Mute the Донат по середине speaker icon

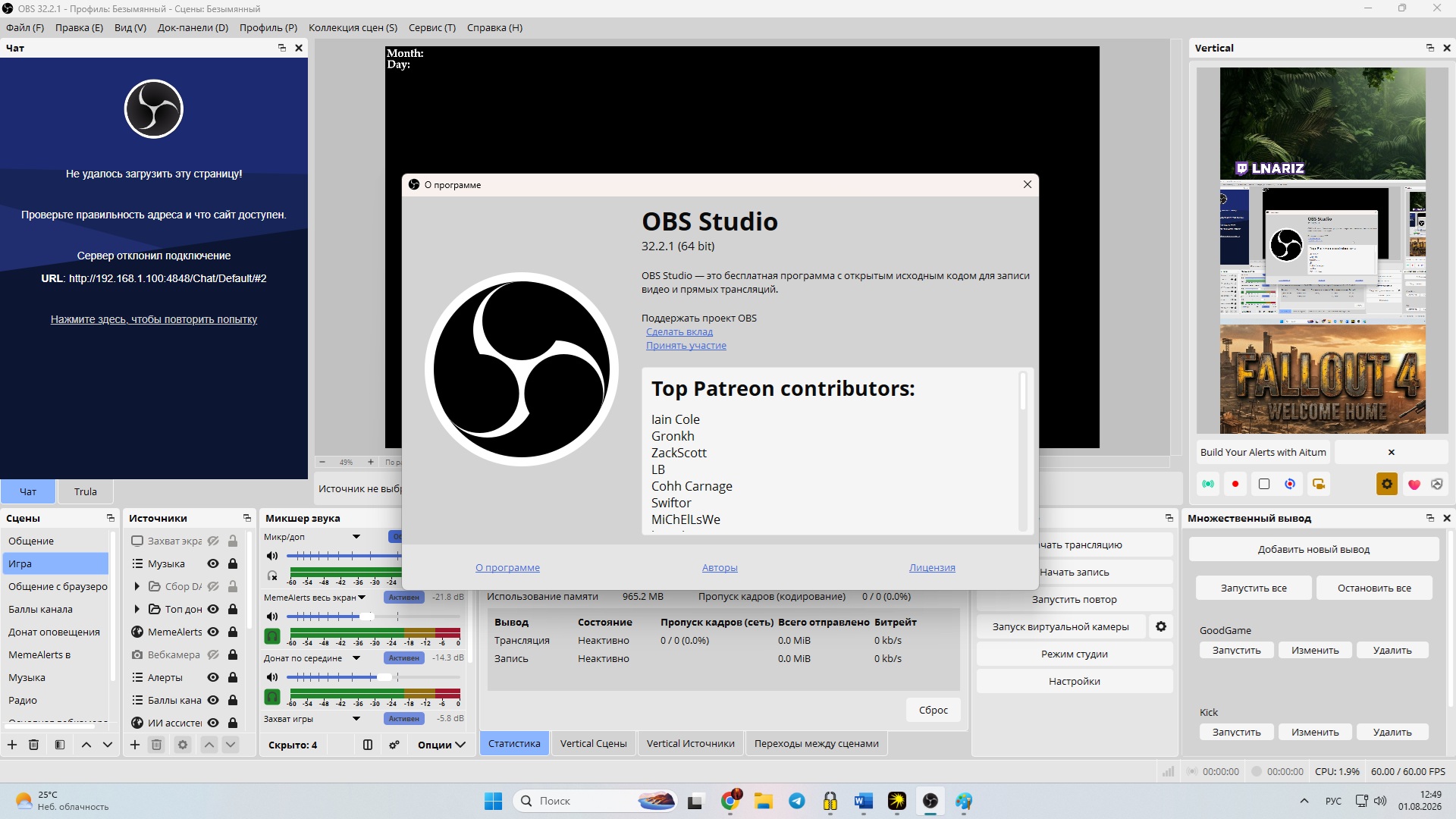coord(272,677)
